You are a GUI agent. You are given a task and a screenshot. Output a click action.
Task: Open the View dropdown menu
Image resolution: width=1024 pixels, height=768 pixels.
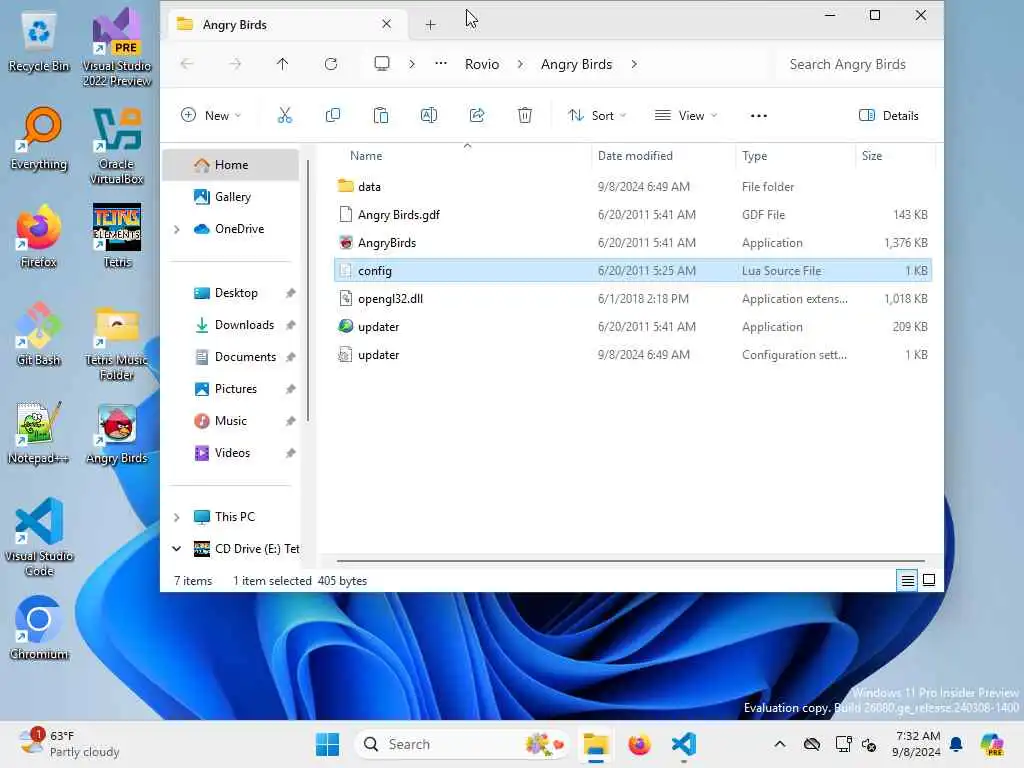click(686, 116)
